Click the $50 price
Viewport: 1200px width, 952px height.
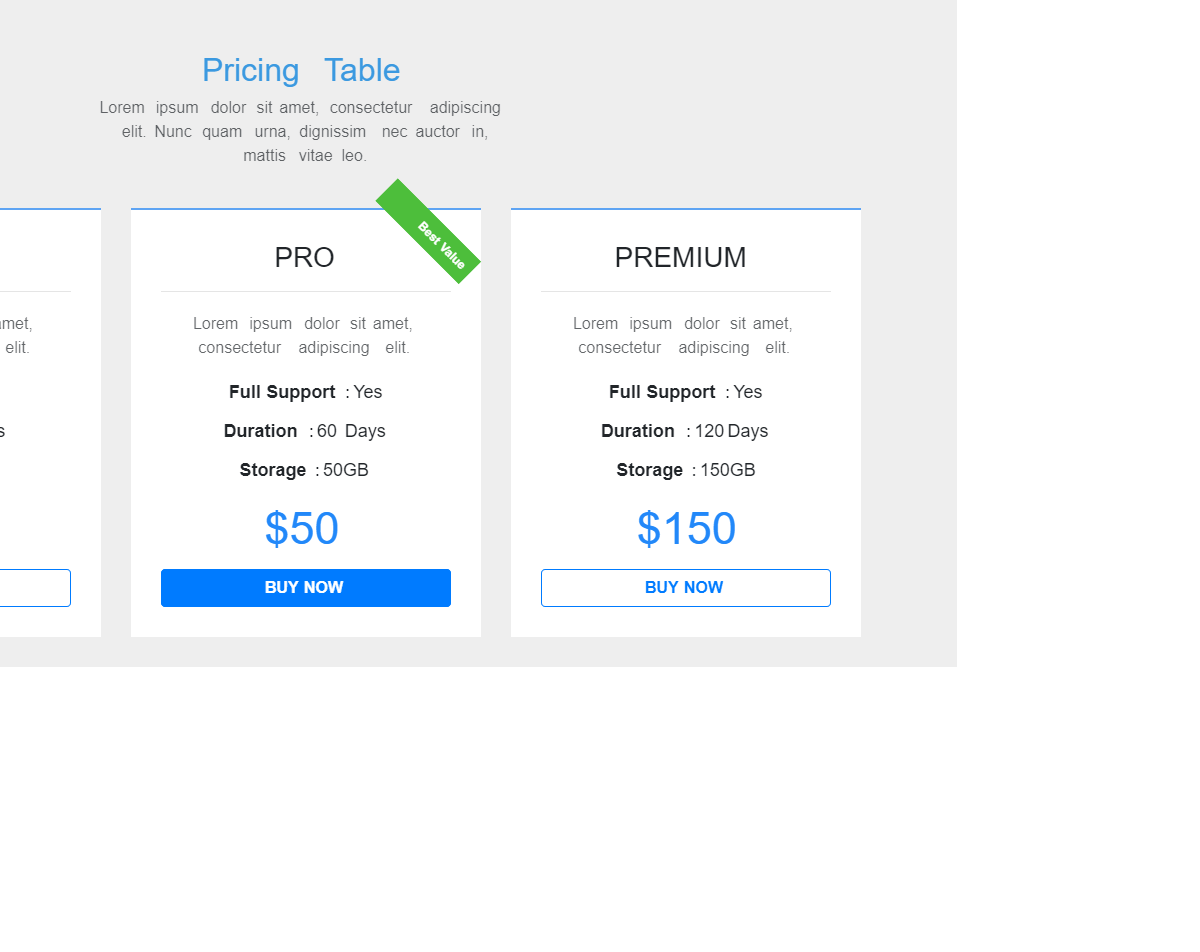(302, 529)
